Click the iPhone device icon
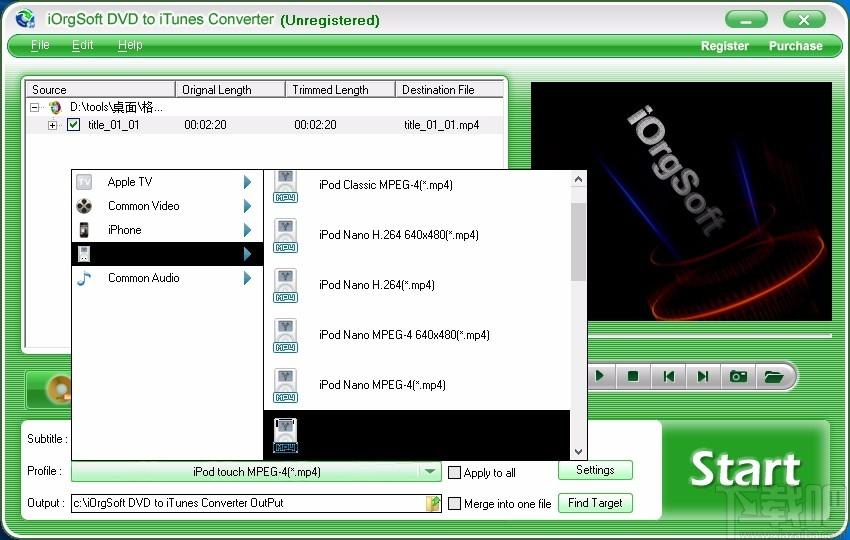Viewport: 850px width, 540px height. (x=84, y=230)
